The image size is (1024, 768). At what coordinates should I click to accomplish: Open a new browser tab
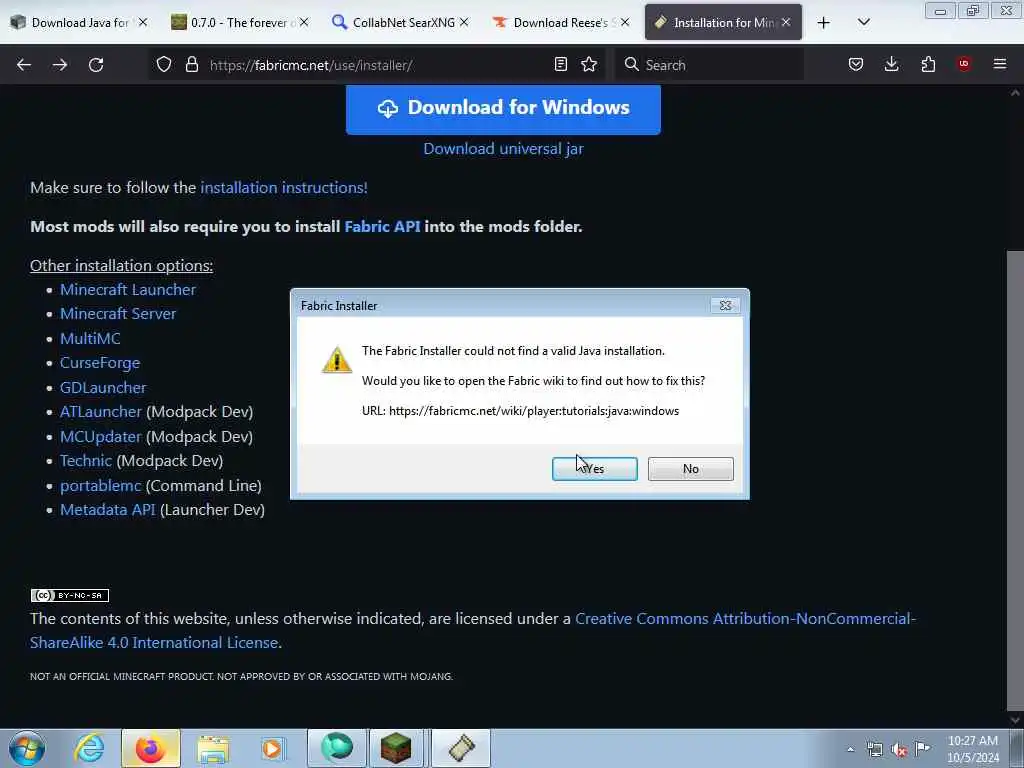click(x=824, y=23)
